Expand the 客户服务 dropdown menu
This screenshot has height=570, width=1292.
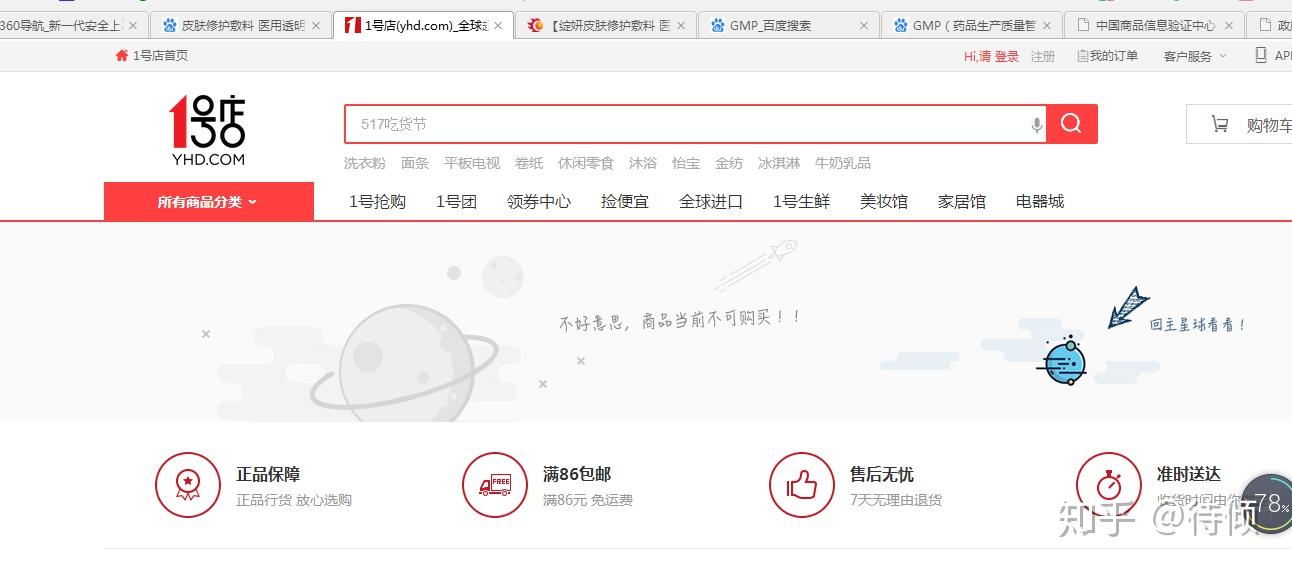point(1194,56)
